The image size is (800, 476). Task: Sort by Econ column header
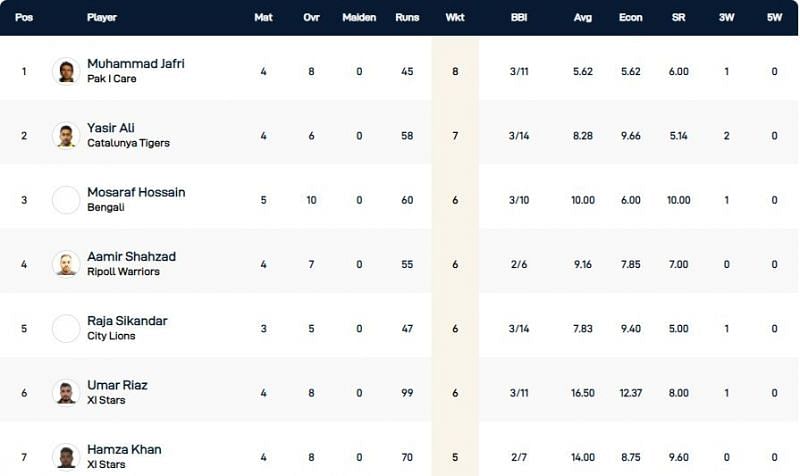(x=631, y=18)
